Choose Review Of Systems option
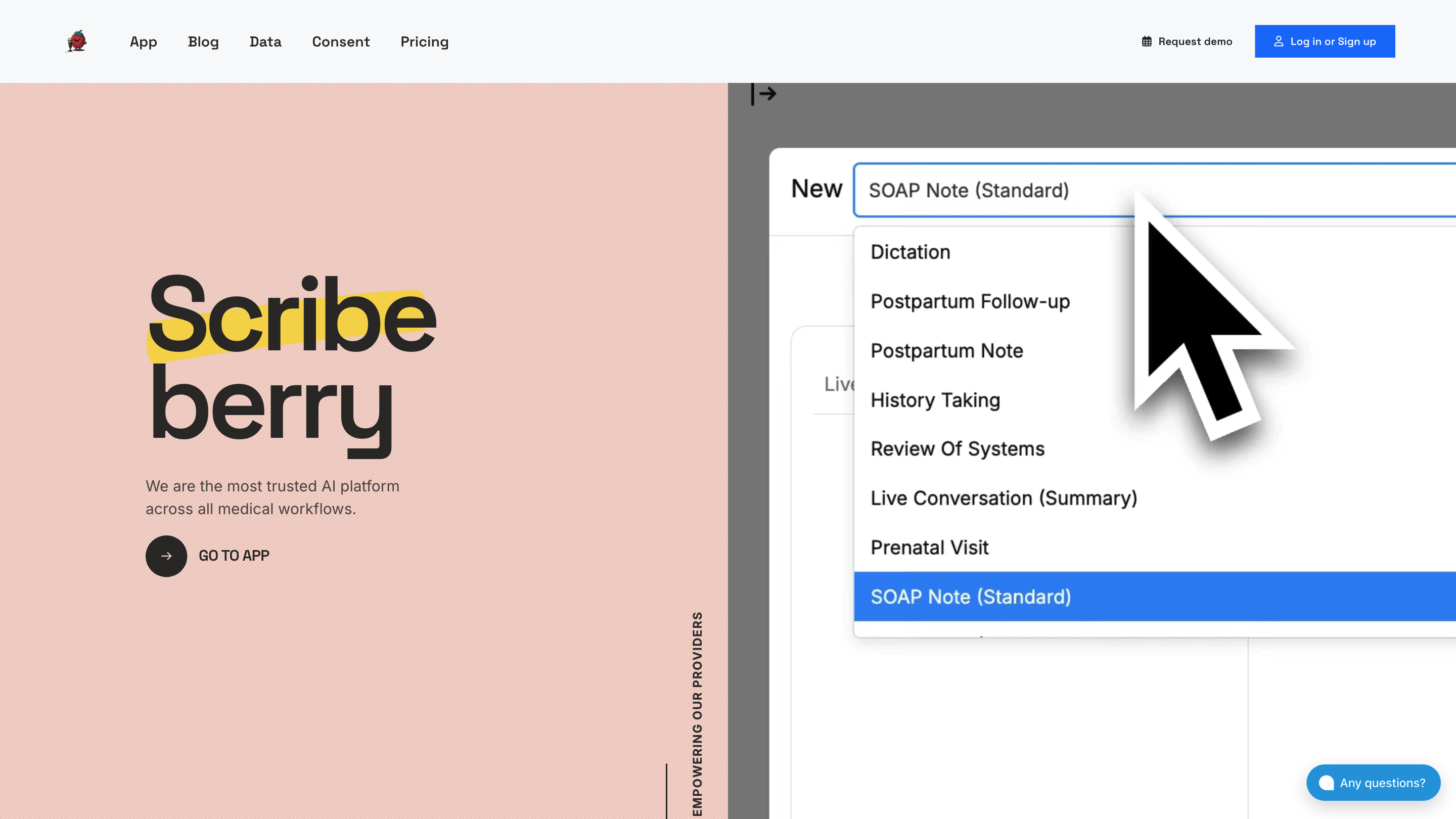 [x=958, y=448]
